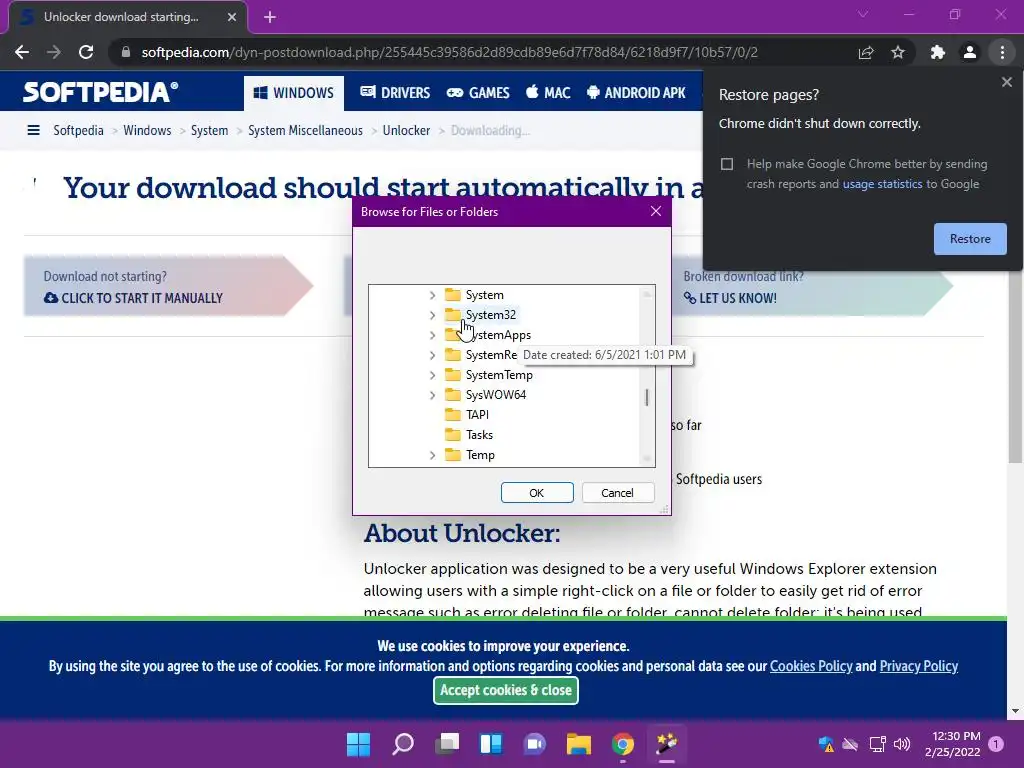
Task: Cancel the Browse for Files dialog
Action: tap(617, 492)
